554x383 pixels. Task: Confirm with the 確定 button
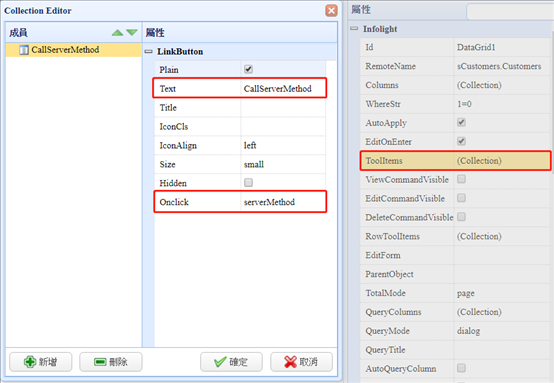231,362
